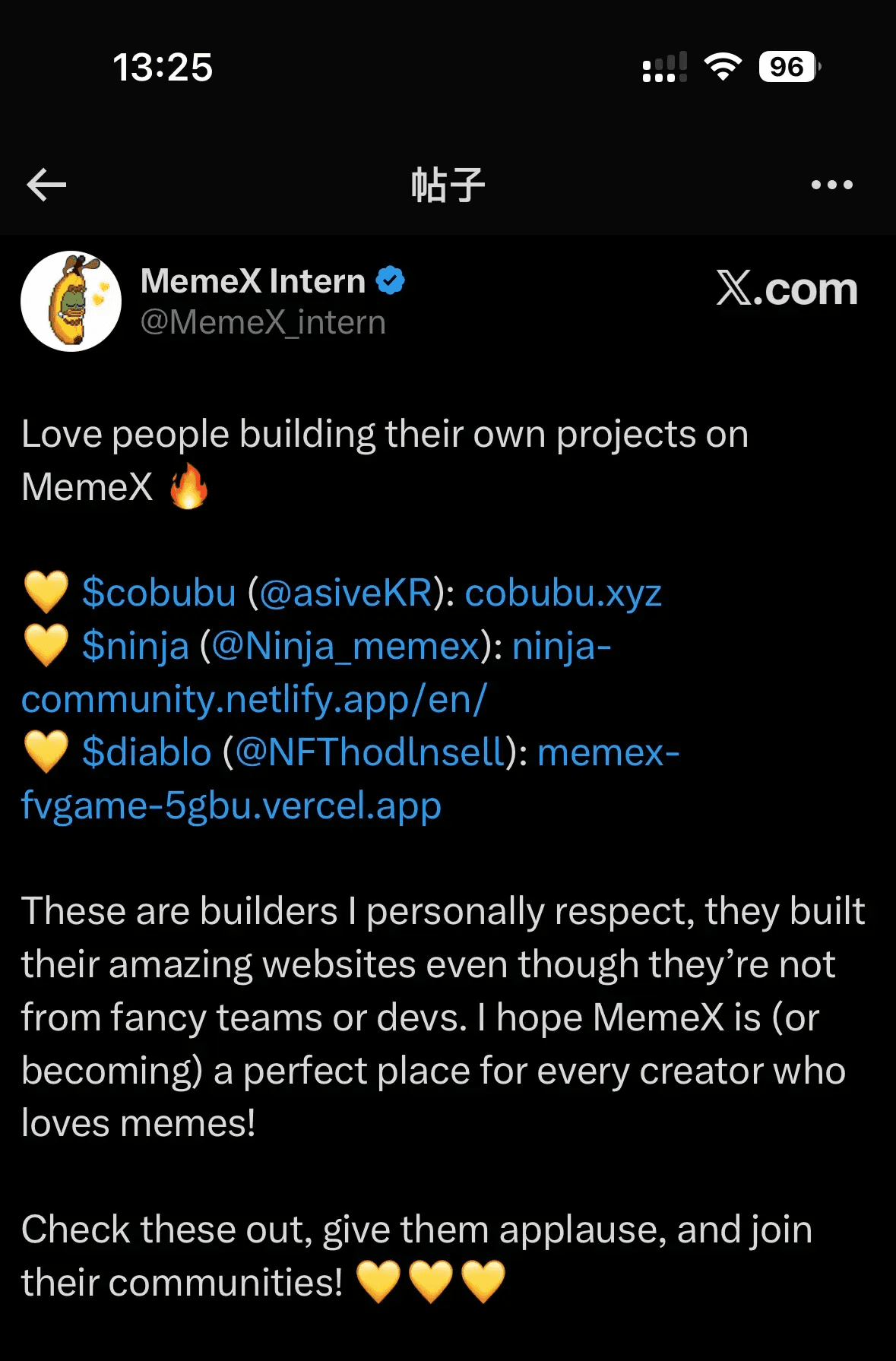Viewport: 896px width, 1361px height.
Task: Tap the 13:25 clock in status bar
Action: pos(163,67)
